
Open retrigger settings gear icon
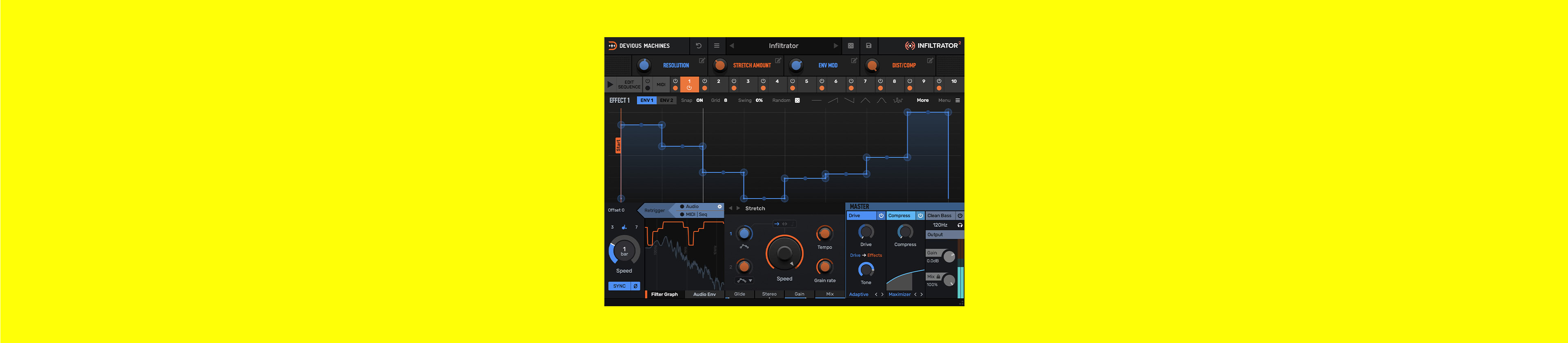point(719,207)
